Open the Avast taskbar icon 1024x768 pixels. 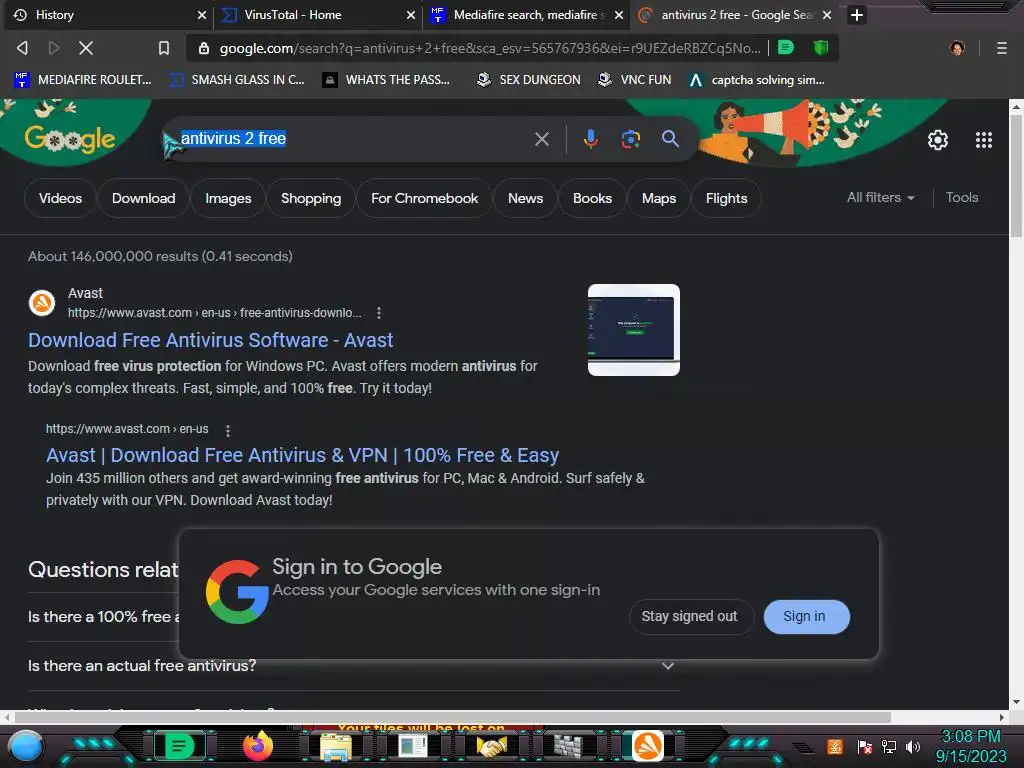click(648, 746)
